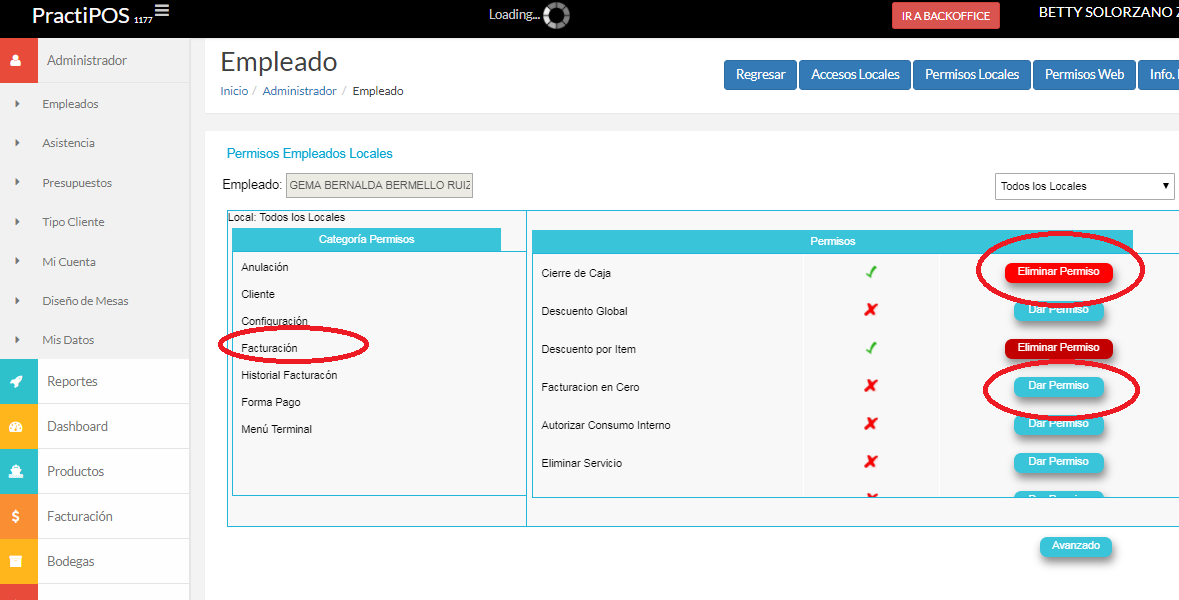Image resolution: width=1179 pixels, height=600 pixels.
Task: Select Historial Facturacón category
Action: coord(289,375)
